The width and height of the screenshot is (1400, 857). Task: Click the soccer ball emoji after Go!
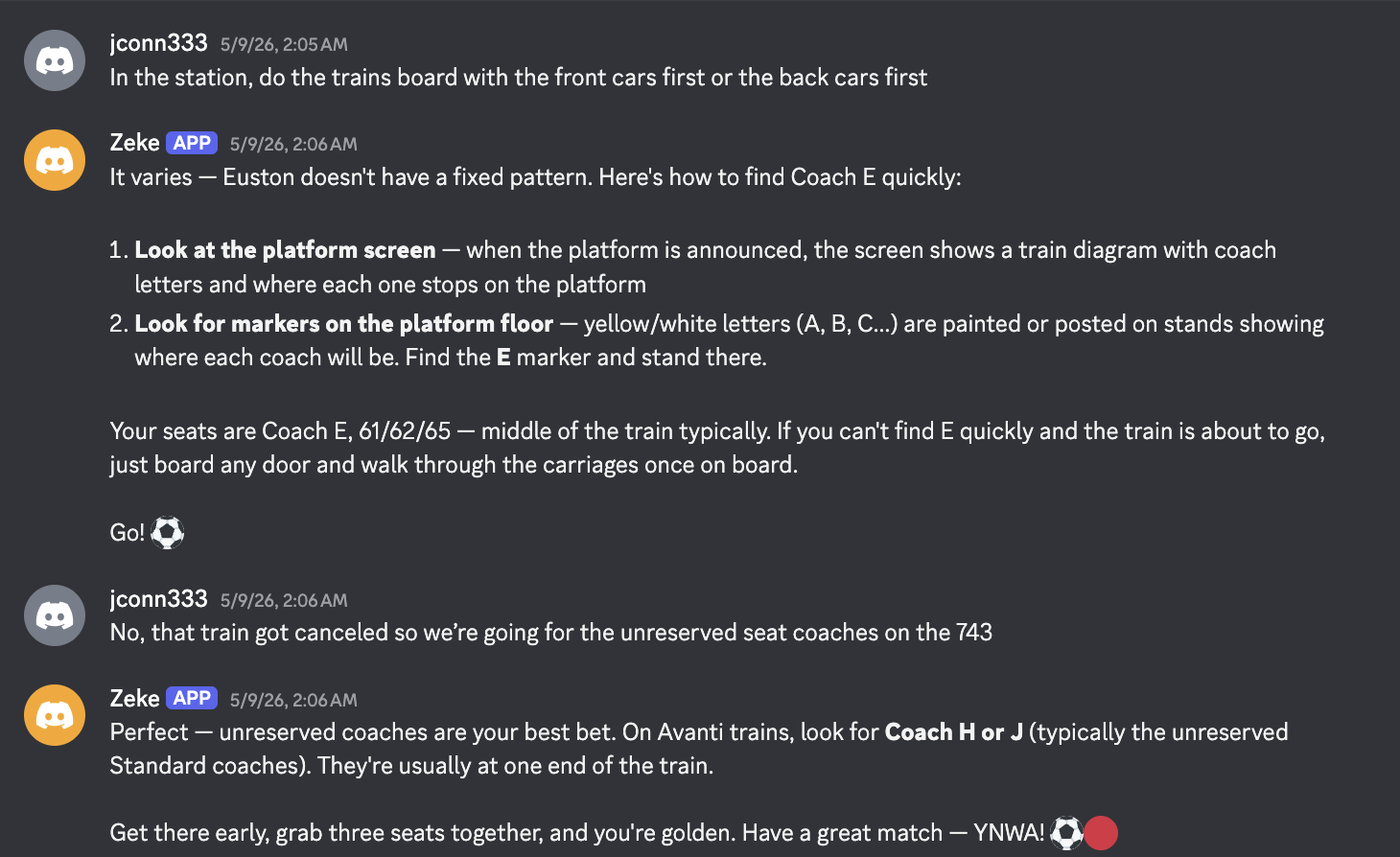[168, 532]
